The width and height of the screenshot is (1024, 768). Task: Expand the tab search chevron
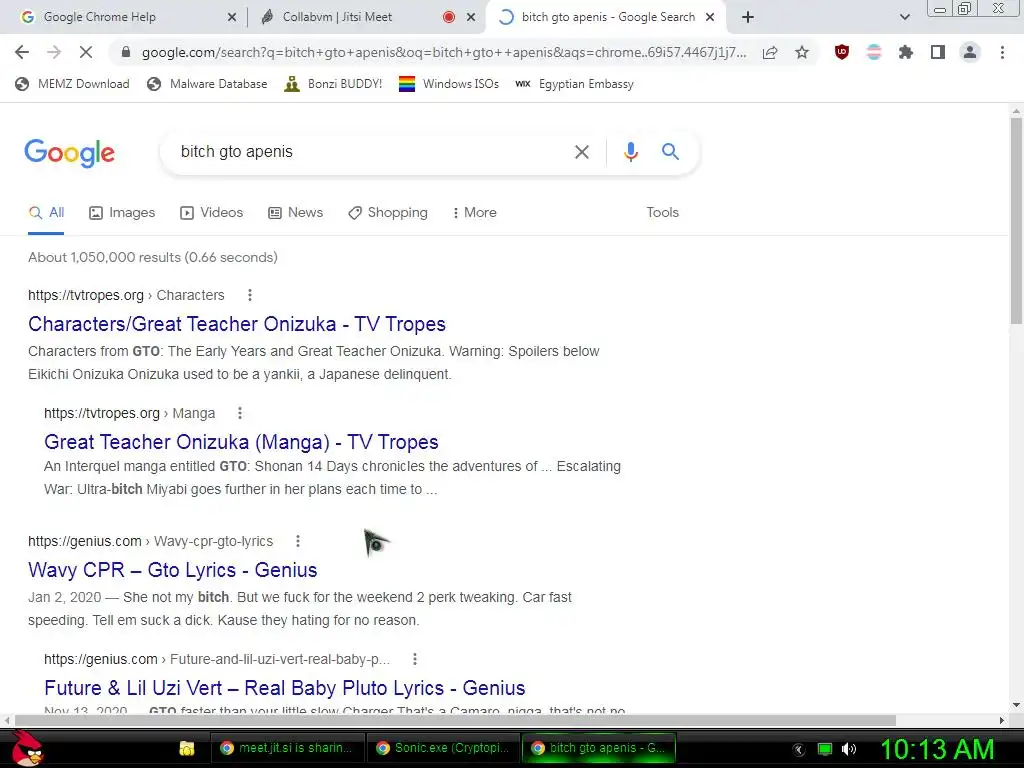tap(904, 17)
